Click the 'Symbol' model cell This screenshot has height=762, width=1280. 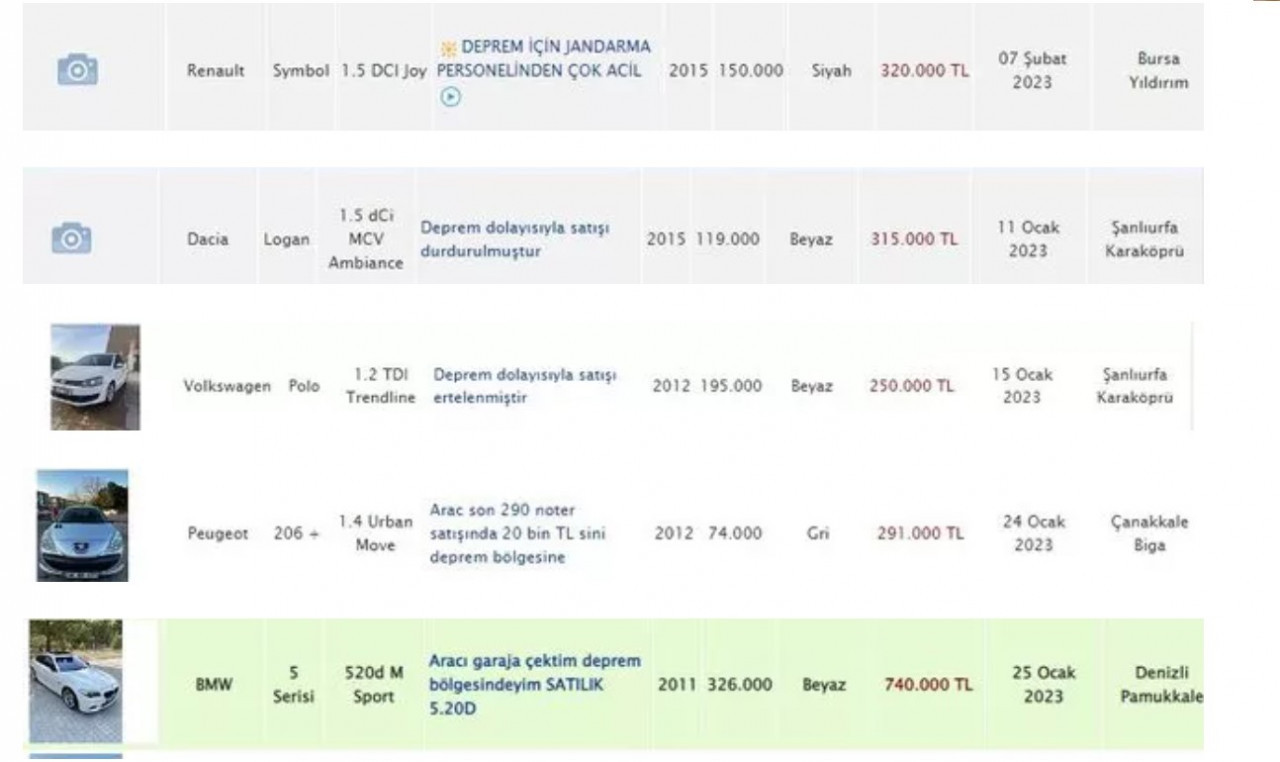point(301,72)
